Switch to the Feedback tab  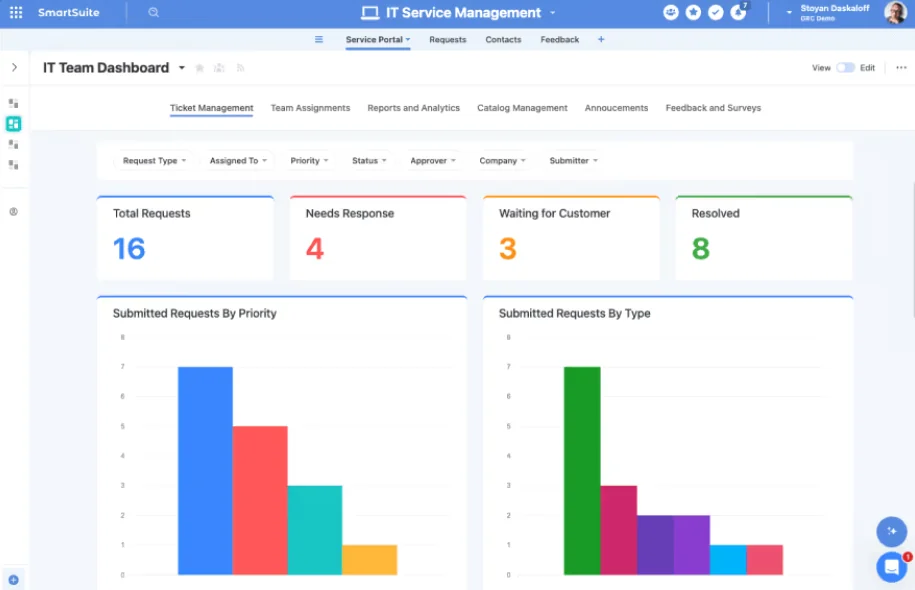pos(560,40)
